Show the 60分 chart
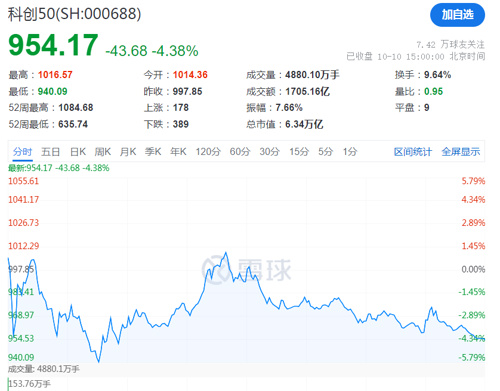 pyautogui.click(x=240, y=152)
